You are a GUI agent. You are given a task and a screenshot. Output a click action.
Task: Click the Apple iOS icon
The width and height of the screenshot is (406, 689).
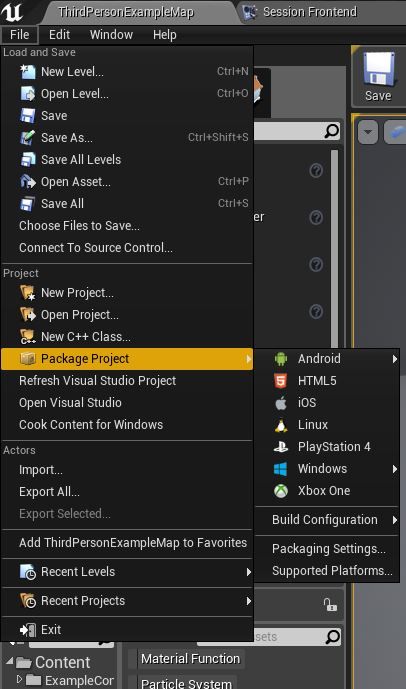[x=281, y=403]
